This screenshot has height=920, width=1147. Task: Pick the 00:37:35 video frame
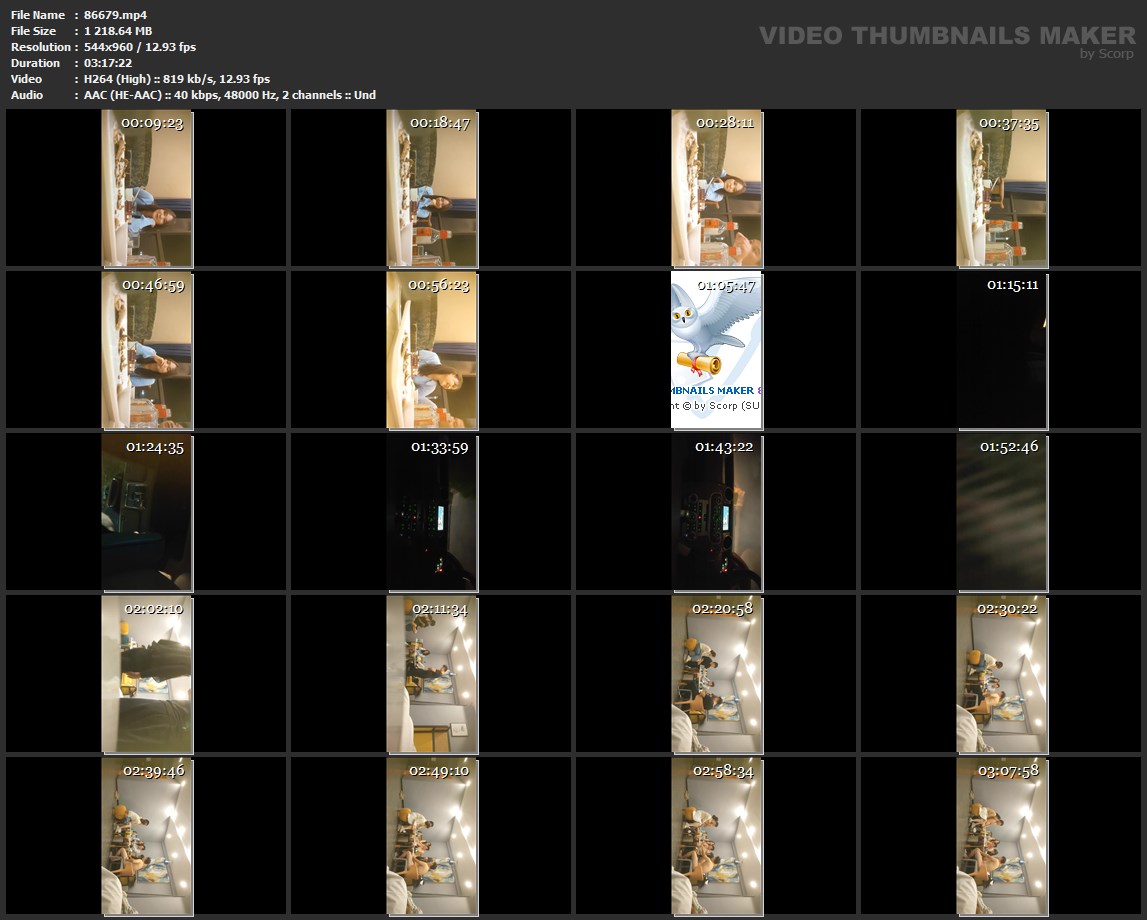click(x=1001, y=188)
